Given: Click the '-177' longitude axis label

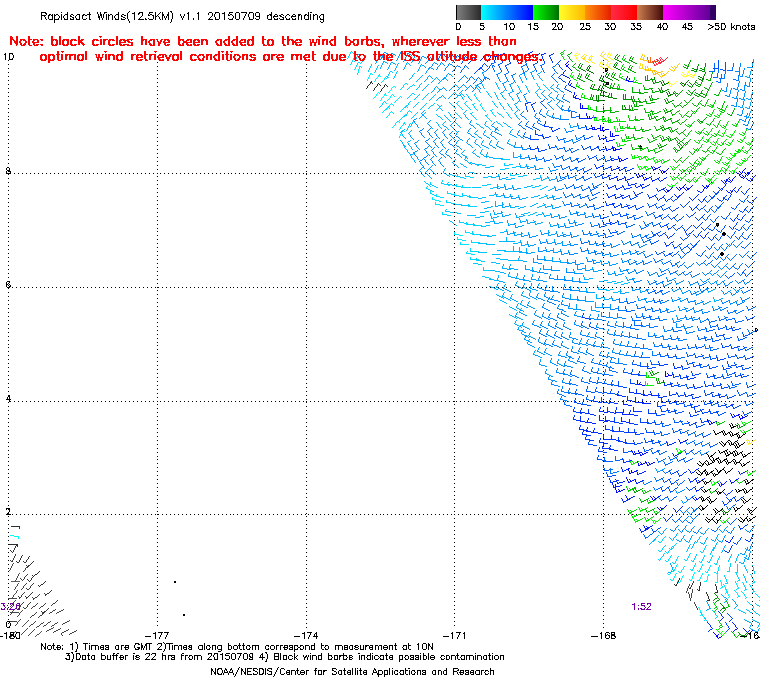Looking at the screenshot, I should click(158, 635).
